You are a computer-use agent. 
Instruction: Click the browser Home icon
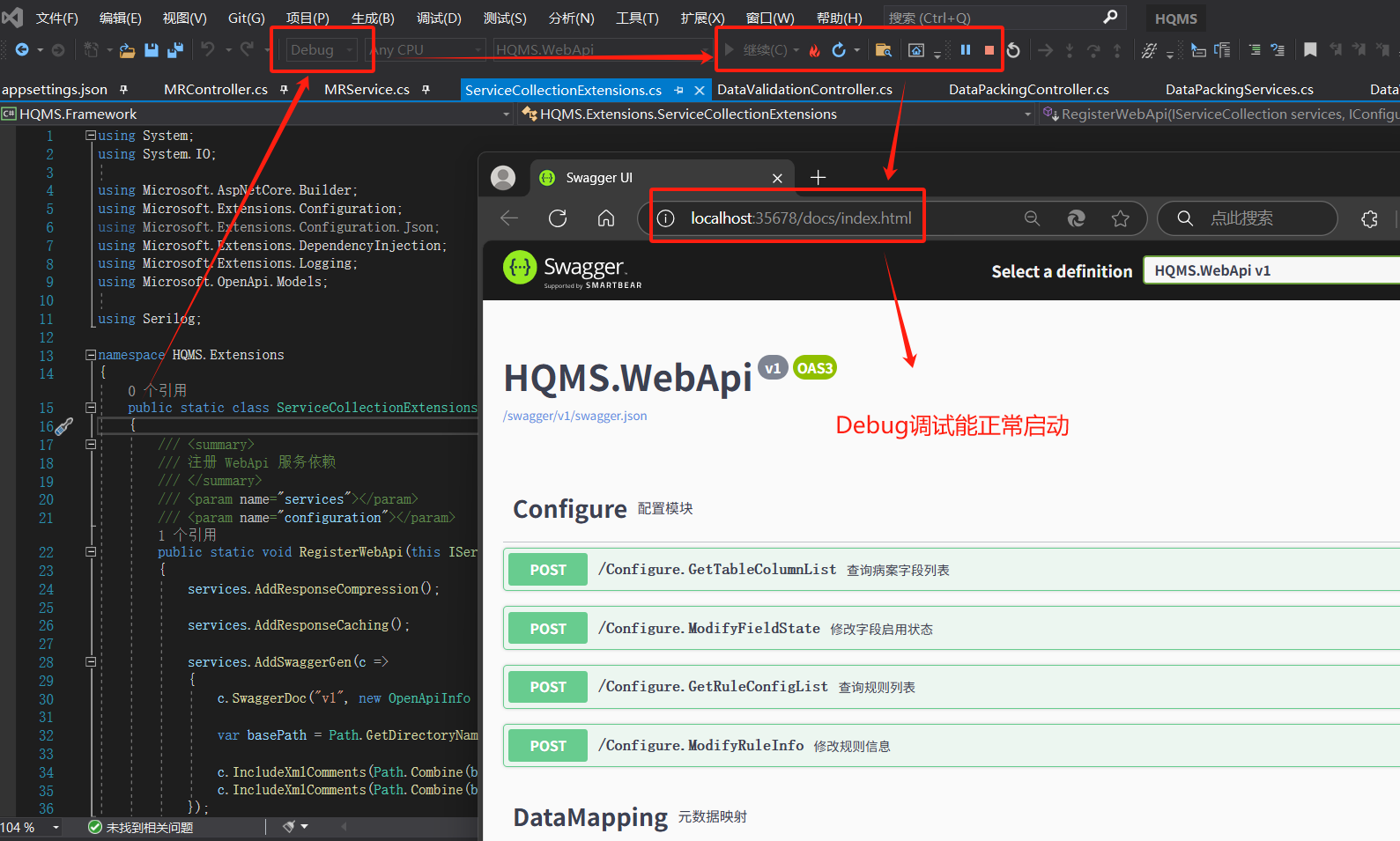pyautogui.click(x=606, y=218)
